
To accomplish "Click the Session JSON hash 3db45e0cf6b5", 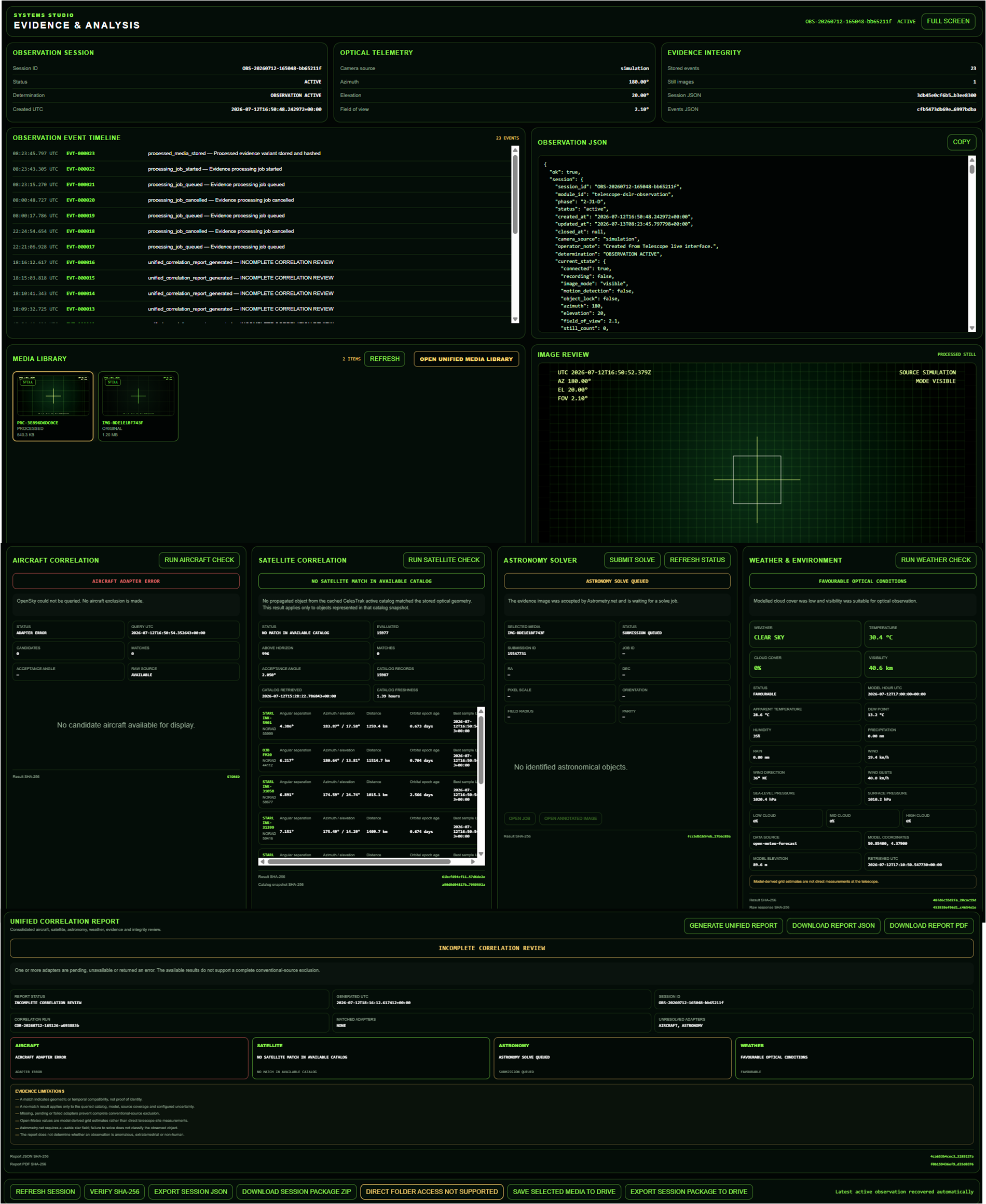I will (946, 96).
